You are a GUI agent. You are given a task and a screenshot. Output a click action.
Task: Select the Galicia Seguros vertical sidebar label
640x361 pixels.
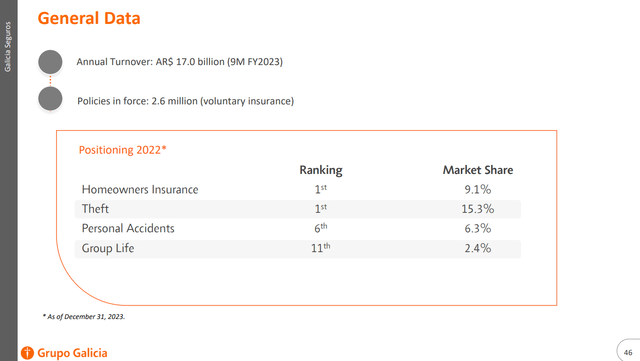click(x=8, y=47)
